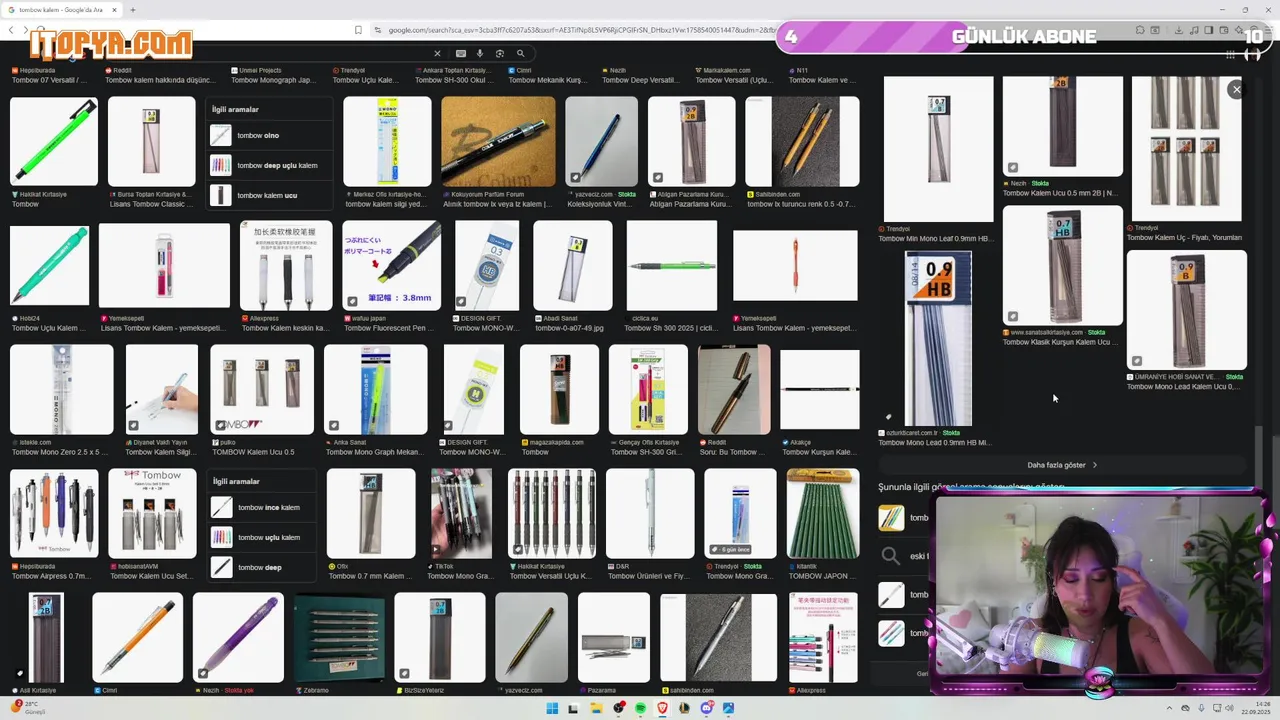Open Hakikat Kırtasiye Versatil pencils thumbnail
This screenshot has height=720, width=1280.
coord(551,513)
